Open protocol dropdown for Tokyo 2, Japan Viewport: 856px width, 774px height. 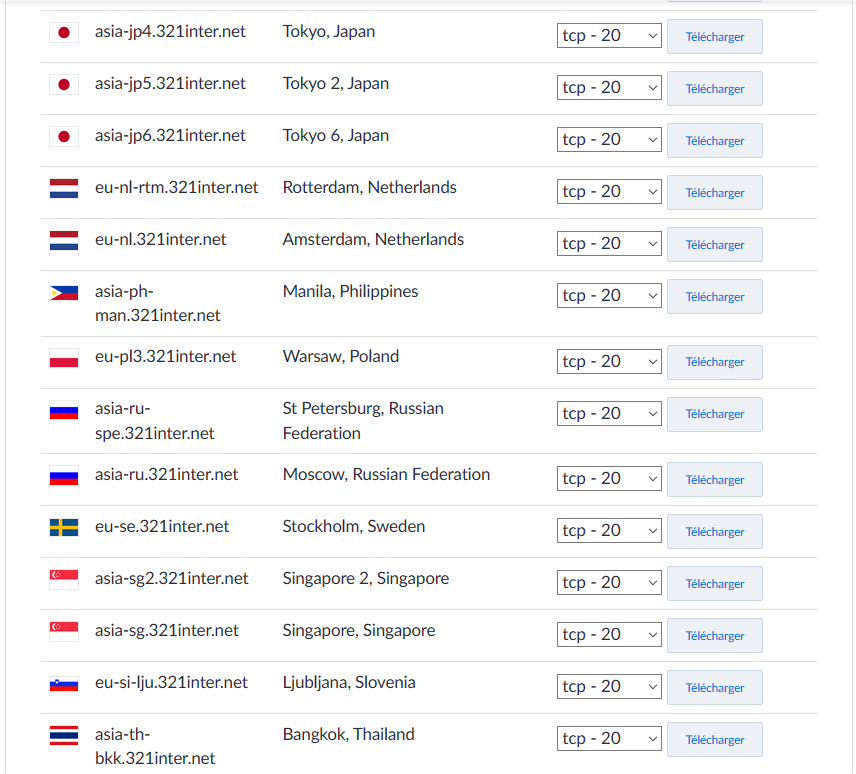point(609,88)
